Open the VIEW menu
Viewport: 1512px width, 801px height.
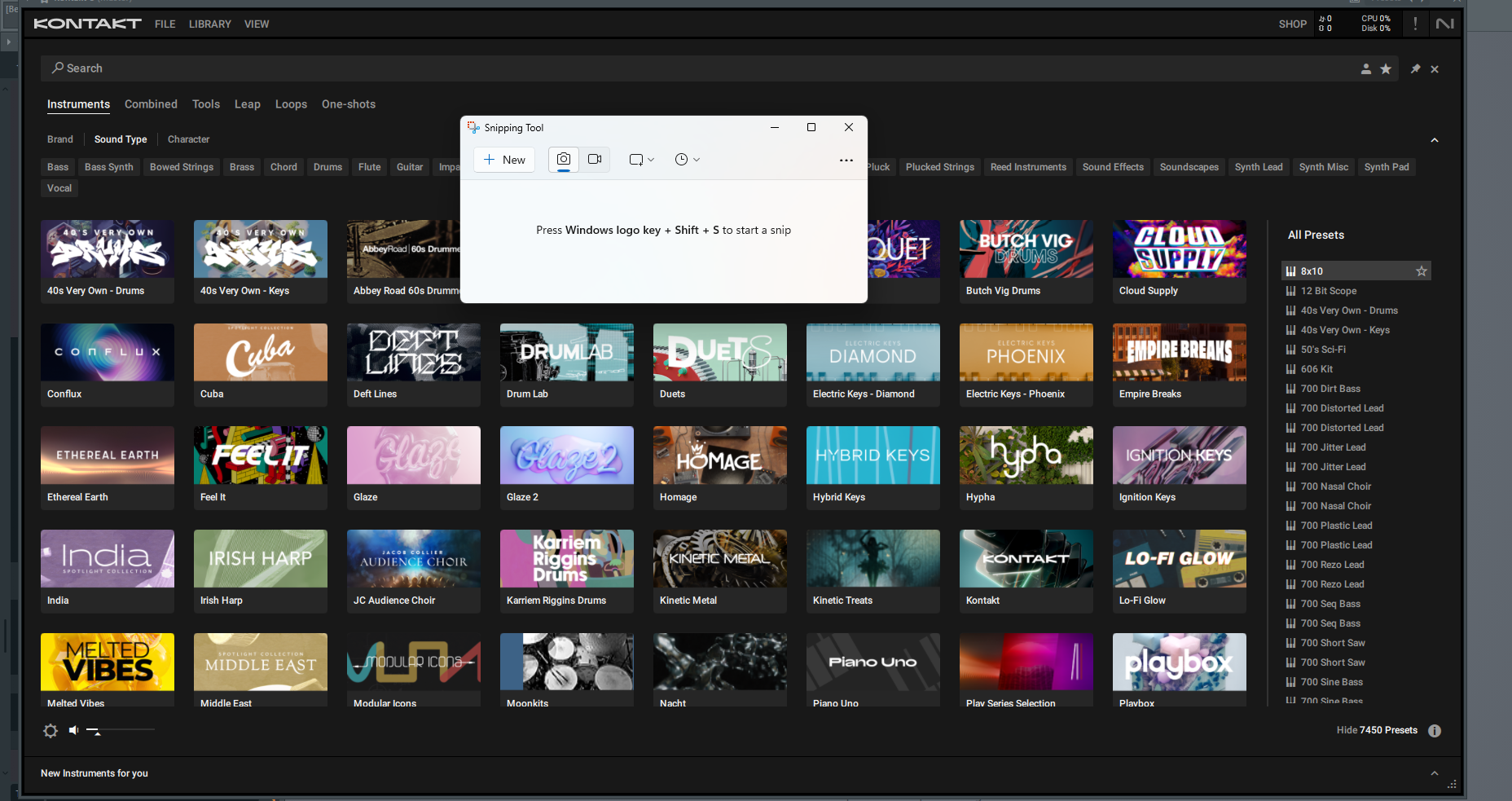pyautogui.click(x=257, y=24)
